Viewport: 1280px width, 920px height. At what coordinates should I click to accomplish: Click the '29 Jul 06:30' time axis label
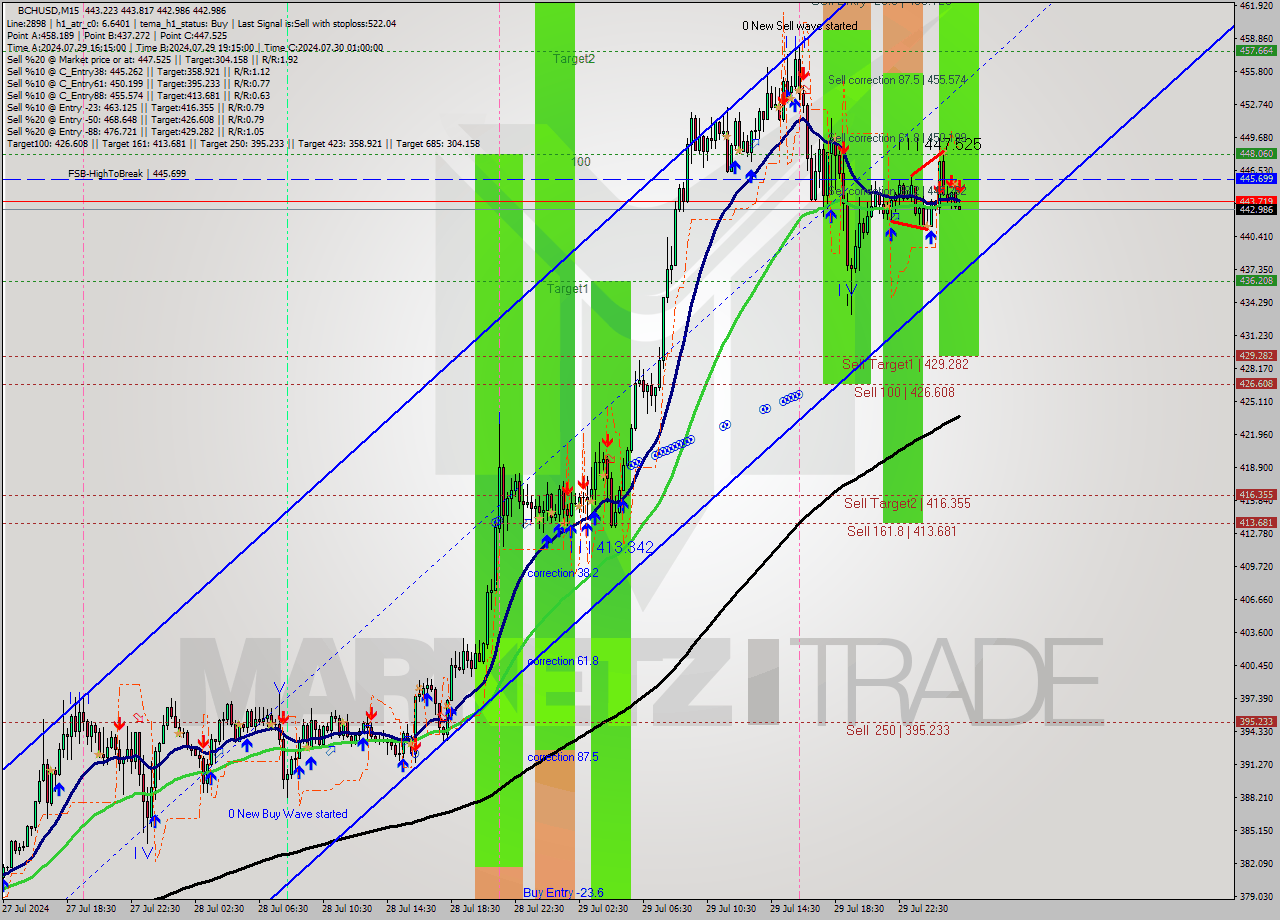pyautogui.click(x=667, y=909)
